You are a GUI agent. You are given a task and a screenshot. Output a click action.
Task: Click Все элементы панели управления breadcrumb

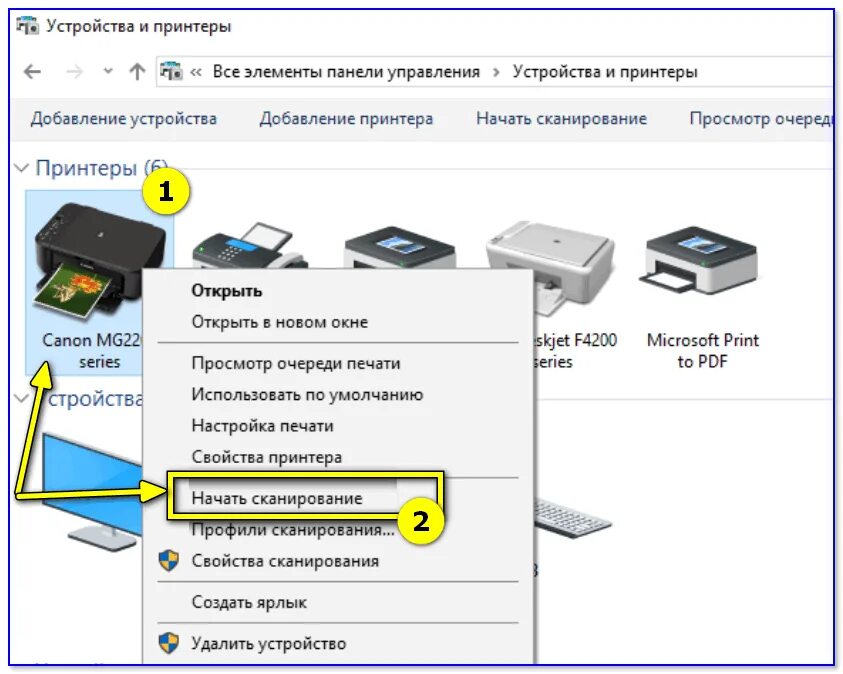(x=346, y=71)
